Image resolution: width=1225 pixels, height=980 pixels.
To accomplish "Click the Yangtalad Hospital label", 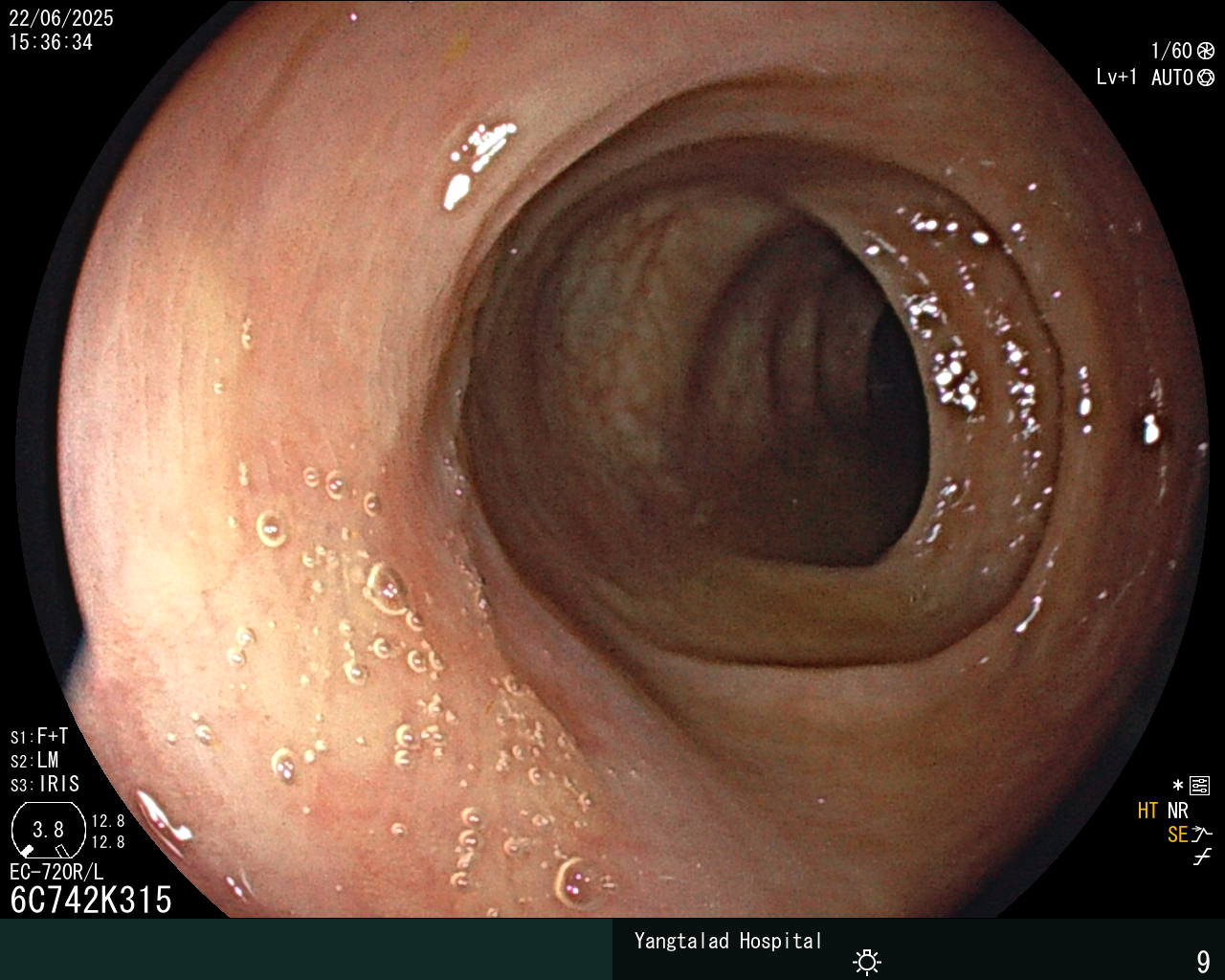I will pos(728,942).
